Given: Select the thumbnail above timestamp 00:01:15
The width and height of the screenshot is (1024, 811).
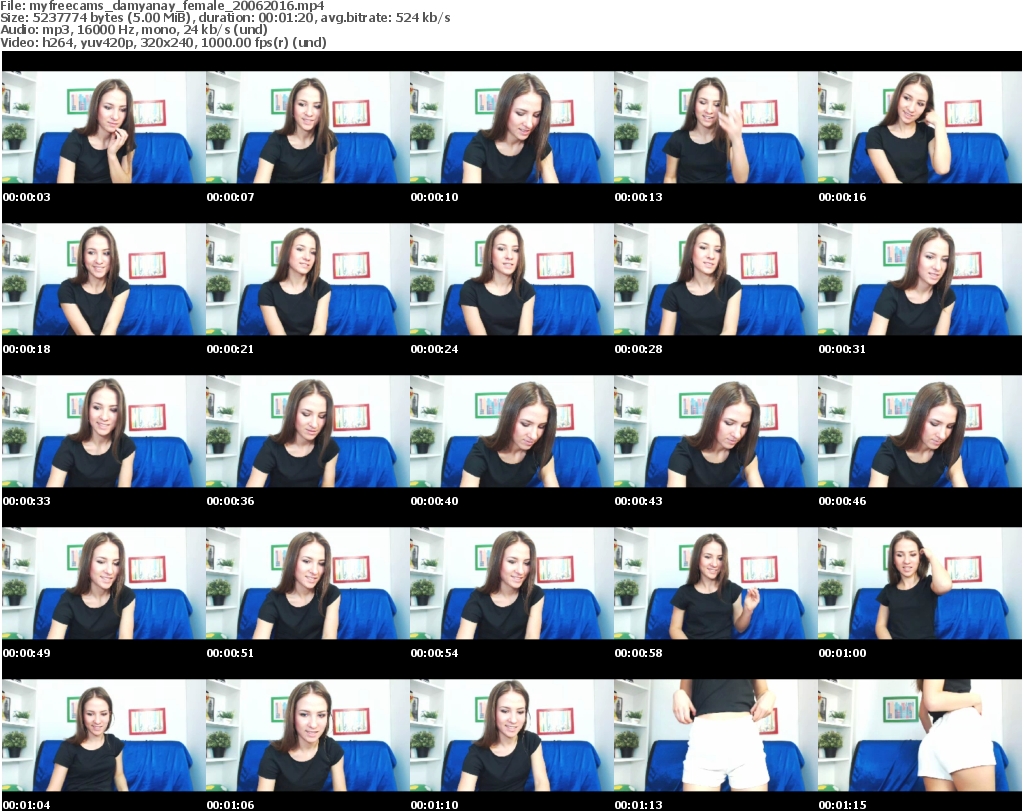Looking at the screenshot, I should (920, 736).
